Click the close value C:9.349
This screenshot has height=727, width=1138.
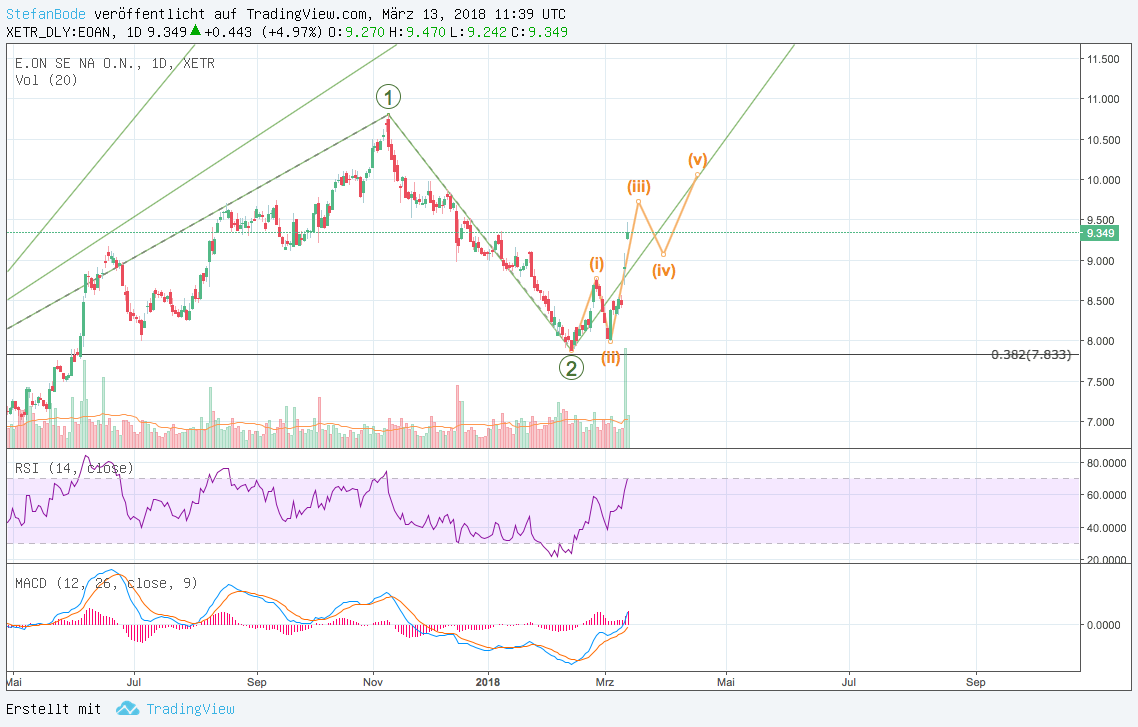[539, 32]
